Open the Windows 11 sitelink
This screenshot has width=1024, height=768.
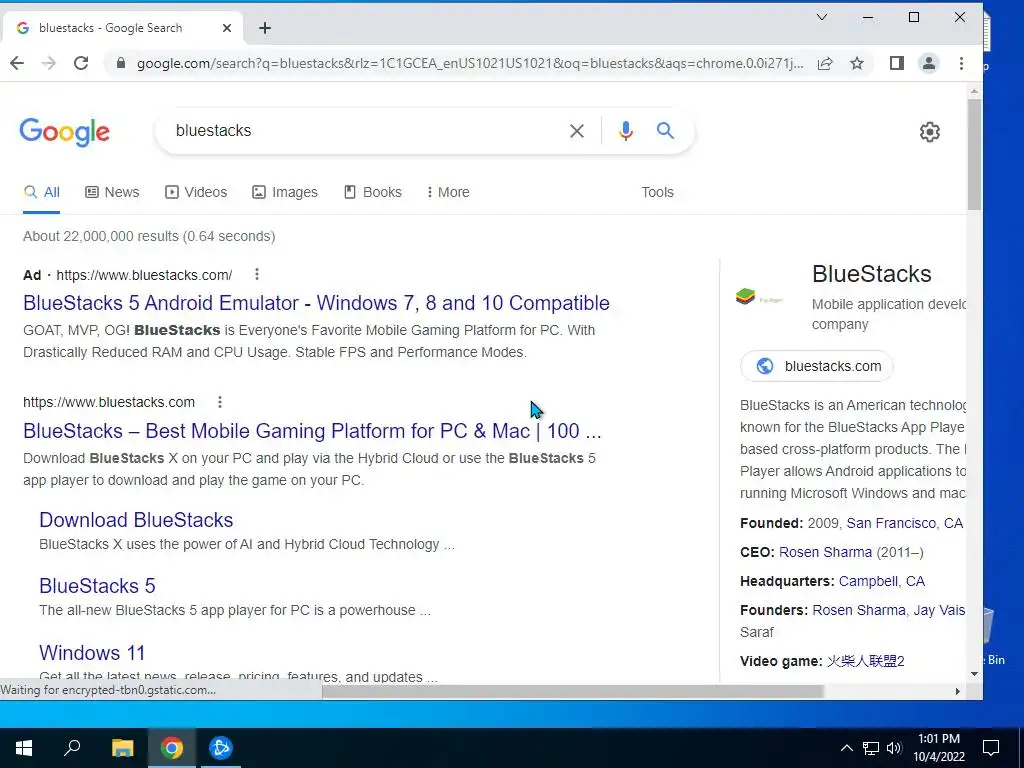pyautogui.click(x=92, y=653)
